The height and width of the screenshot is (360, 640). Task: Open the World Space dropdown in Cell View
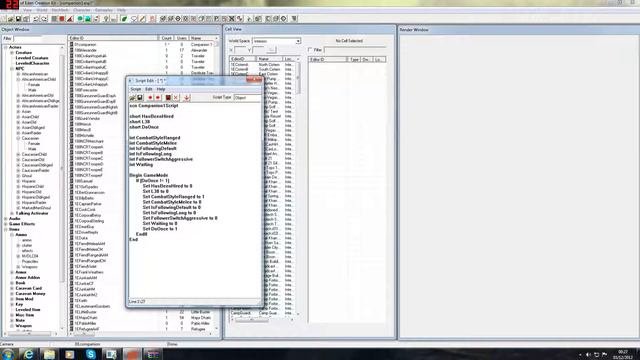click(298, 41)
